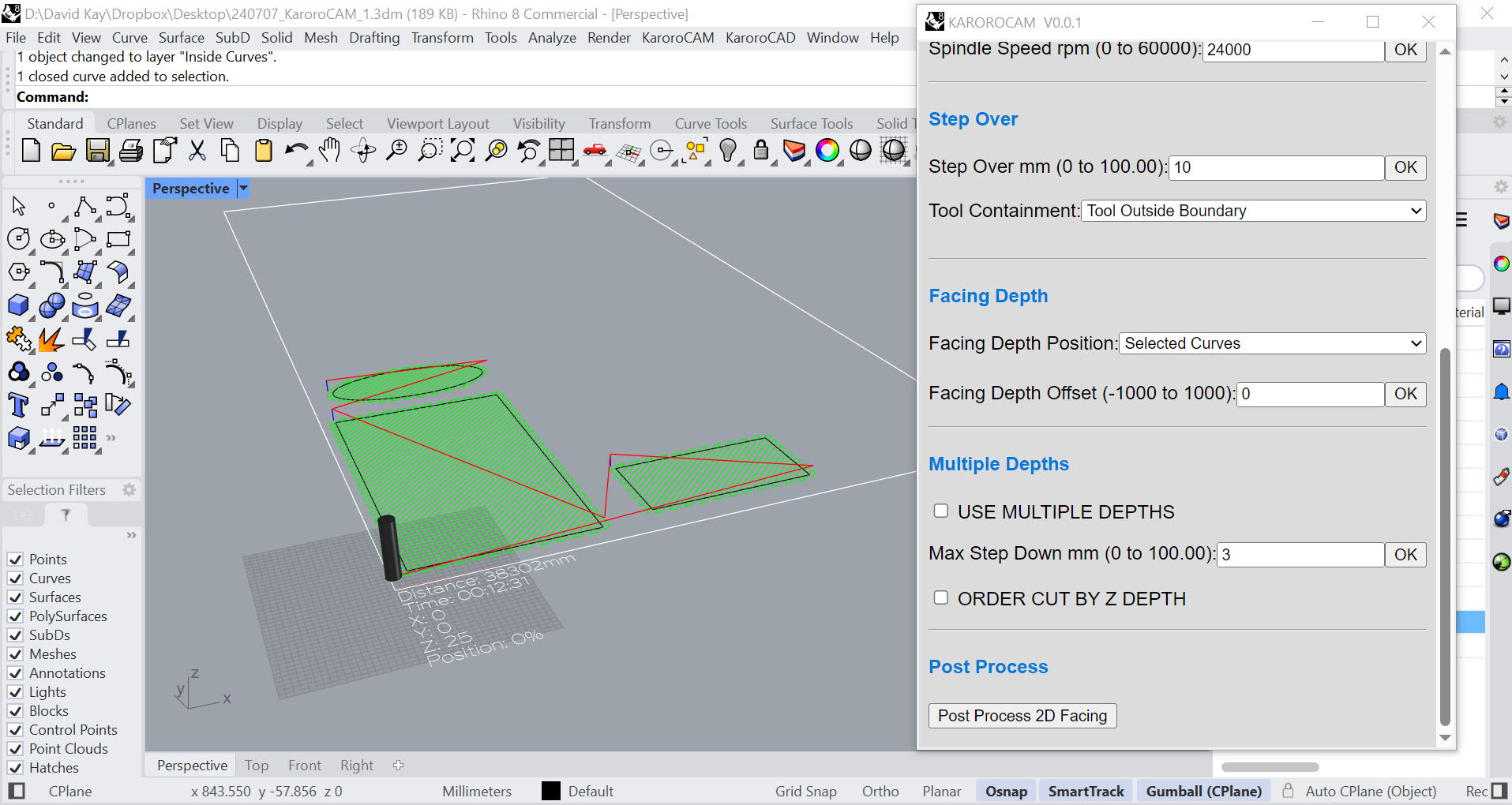Add a new viewport tab
The width and height of the screenshot is (1512, 805).
click(399, 766)
